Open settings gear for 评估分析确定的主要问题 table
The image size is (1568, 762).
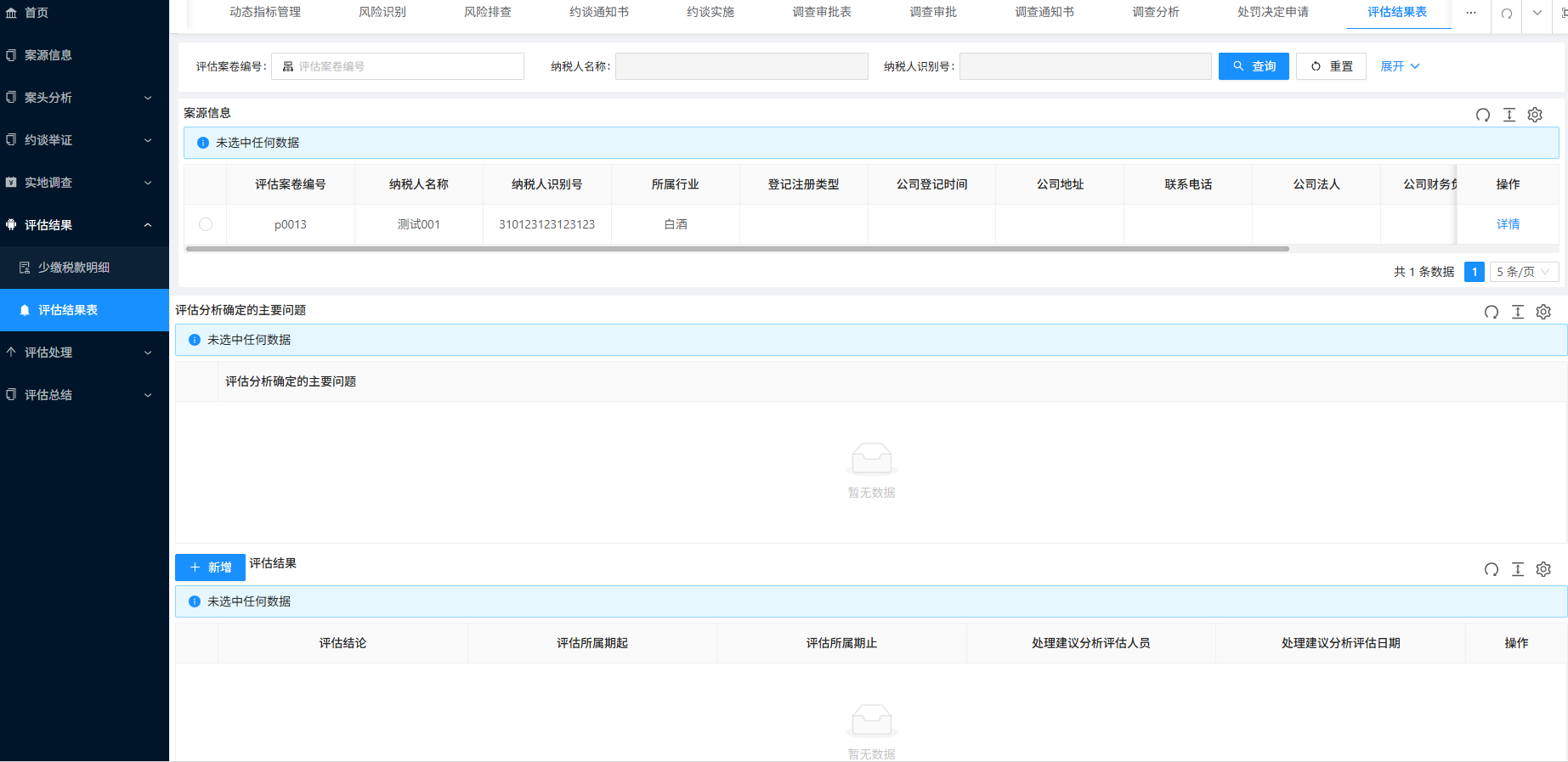1543,312
